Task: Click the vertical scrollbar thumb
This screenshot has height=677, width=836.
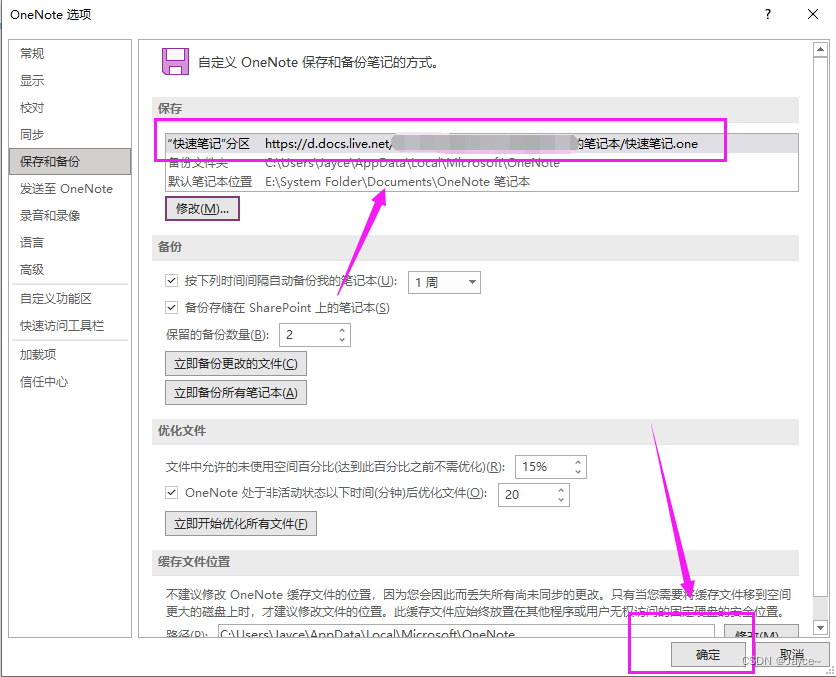Action: click(821, 326)
